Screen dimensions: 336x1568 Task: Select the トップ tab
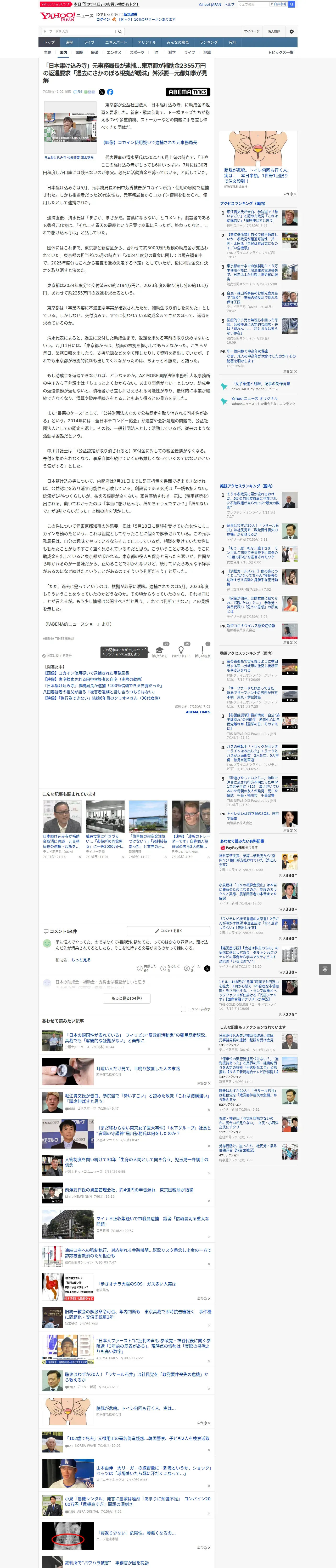(x=49, y=43)
